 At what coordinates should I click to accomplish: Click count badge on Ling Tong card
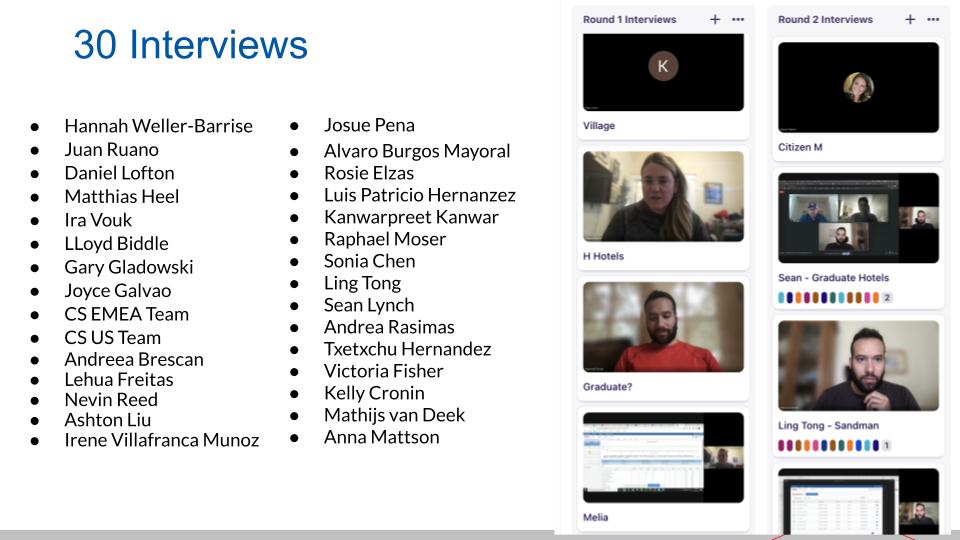pos(886,445)
